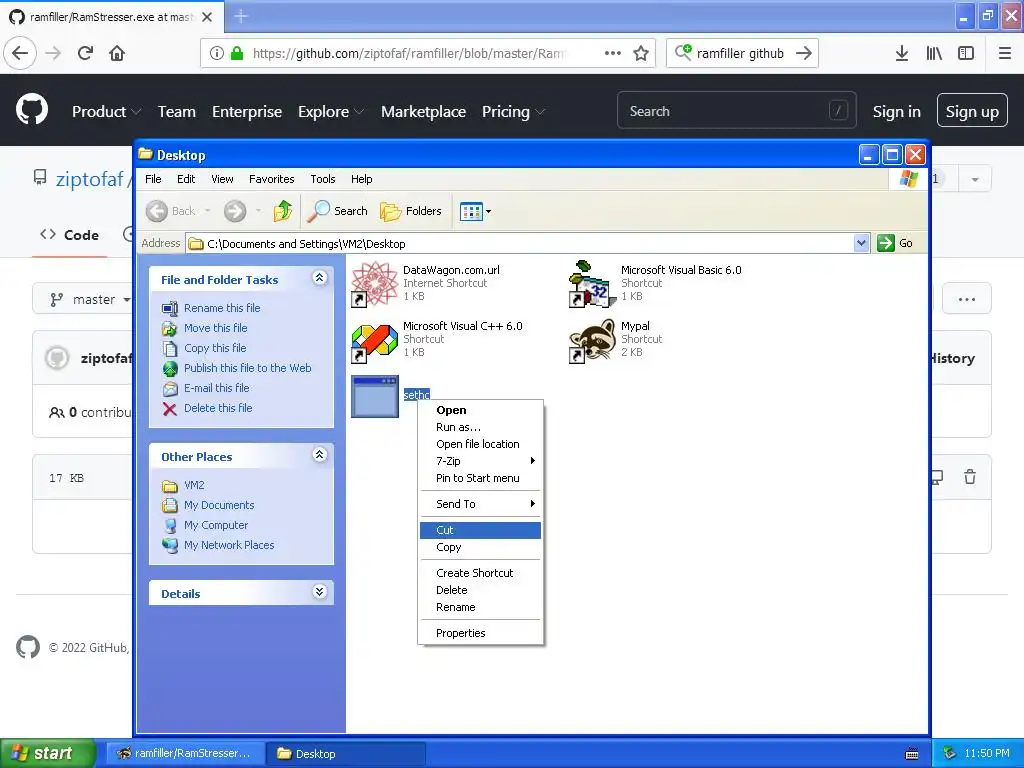The image size is (1024, 768).
Task: Click the taskbar clock showing 11:50 PM
Action: pos(986,753)
